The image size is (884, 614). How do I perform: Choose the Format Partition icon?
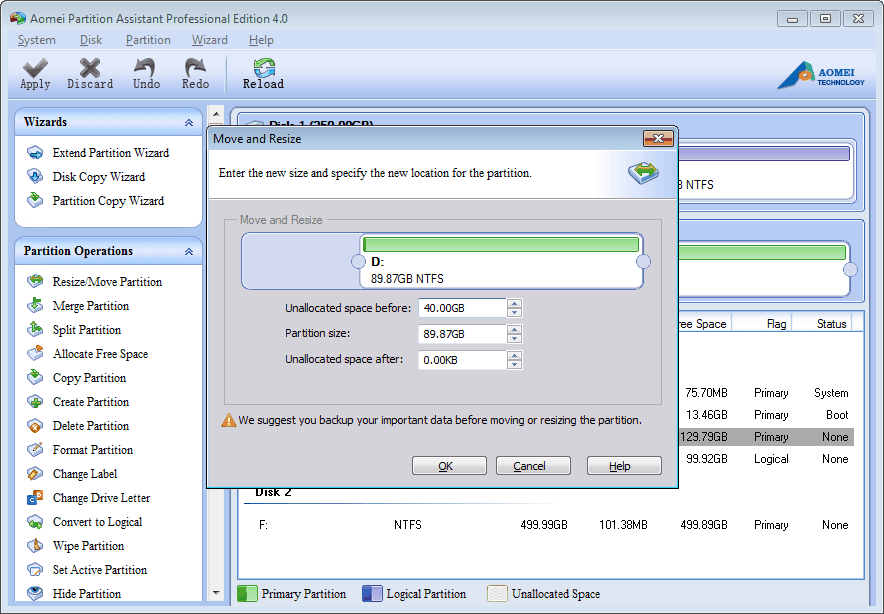[x=35, y=449]
